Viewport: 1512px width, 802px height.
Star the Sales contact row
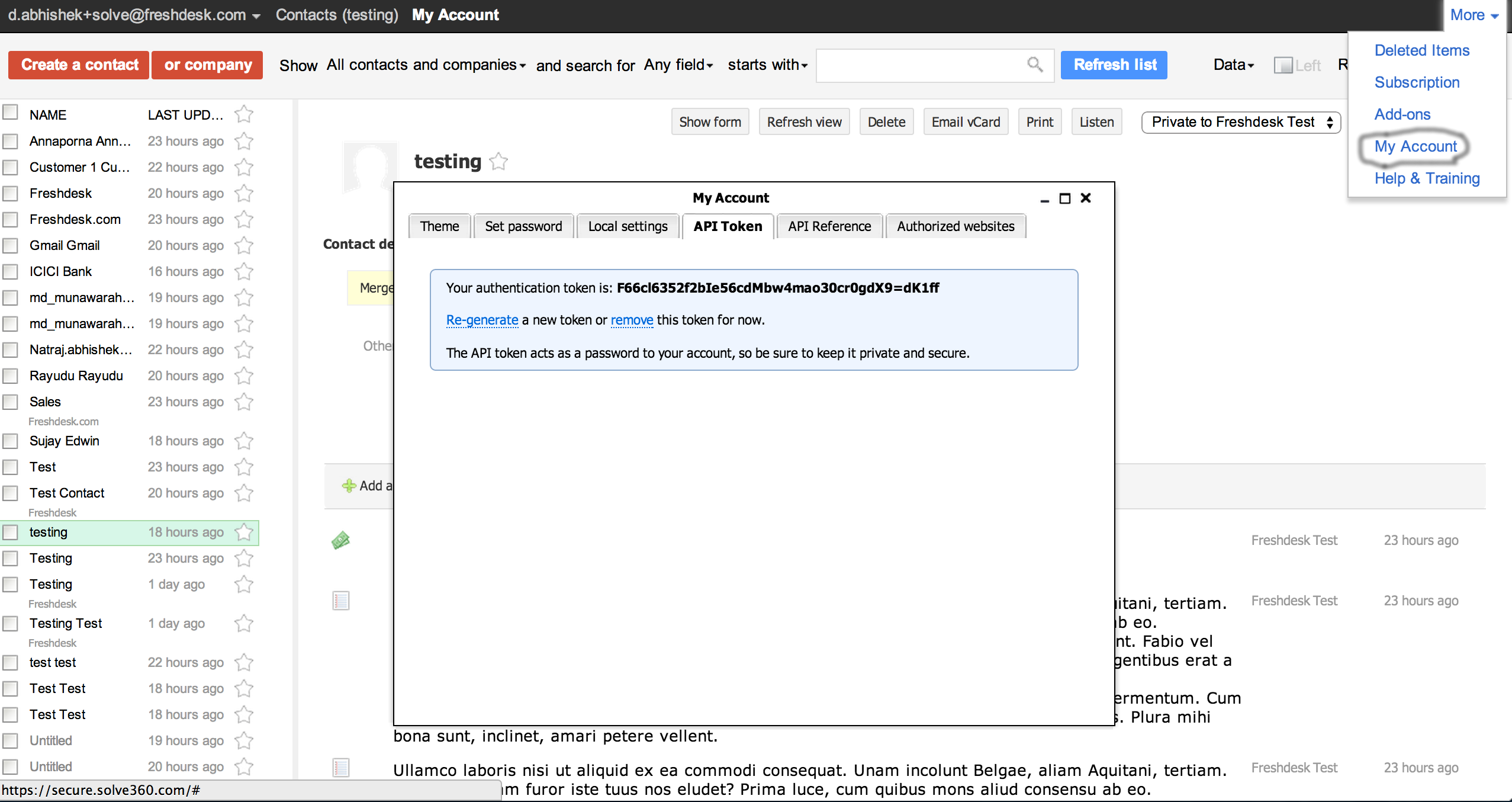[x=244, y=402]
